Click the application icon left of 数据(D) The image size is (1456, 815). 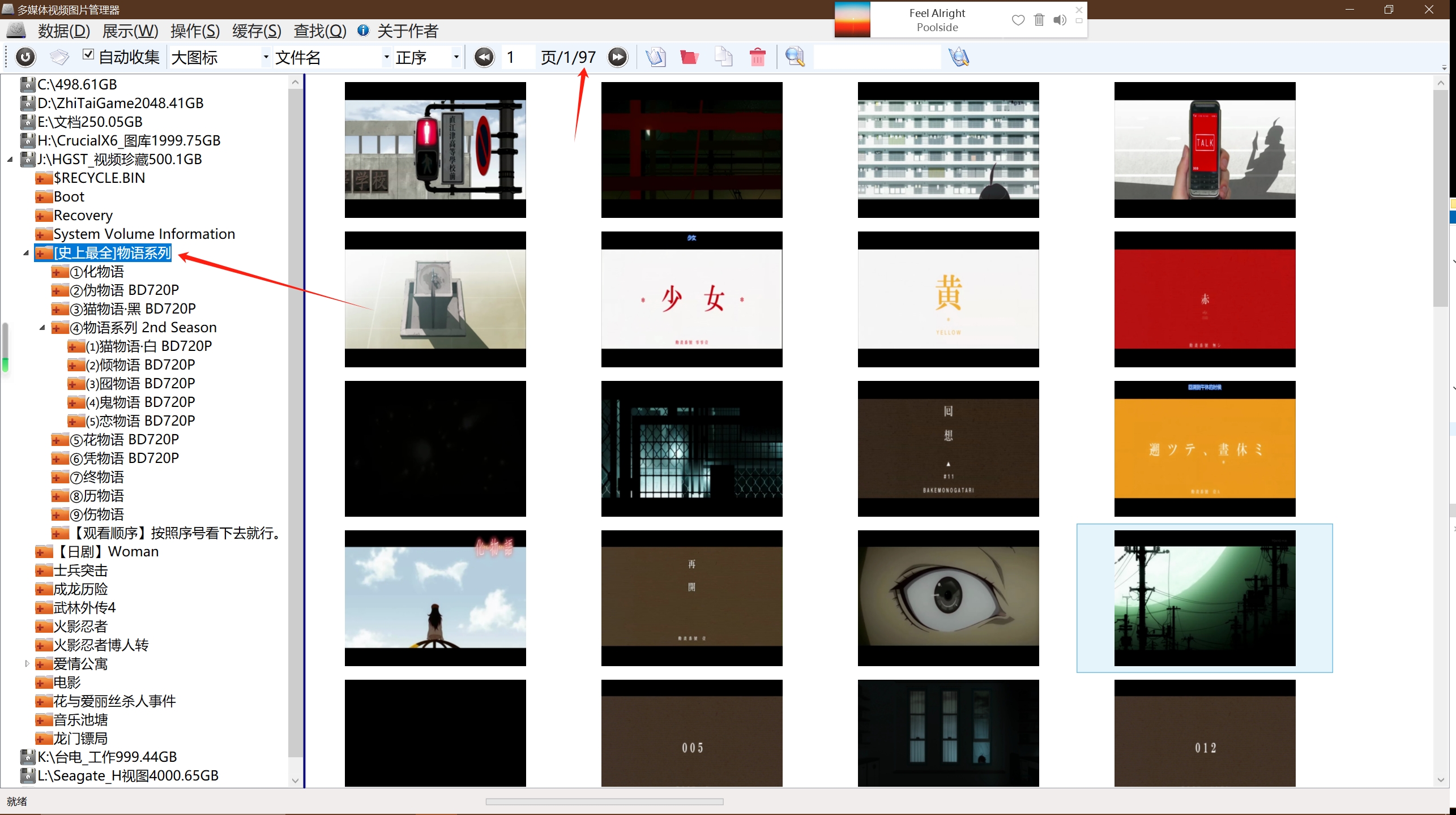(17, 31)
